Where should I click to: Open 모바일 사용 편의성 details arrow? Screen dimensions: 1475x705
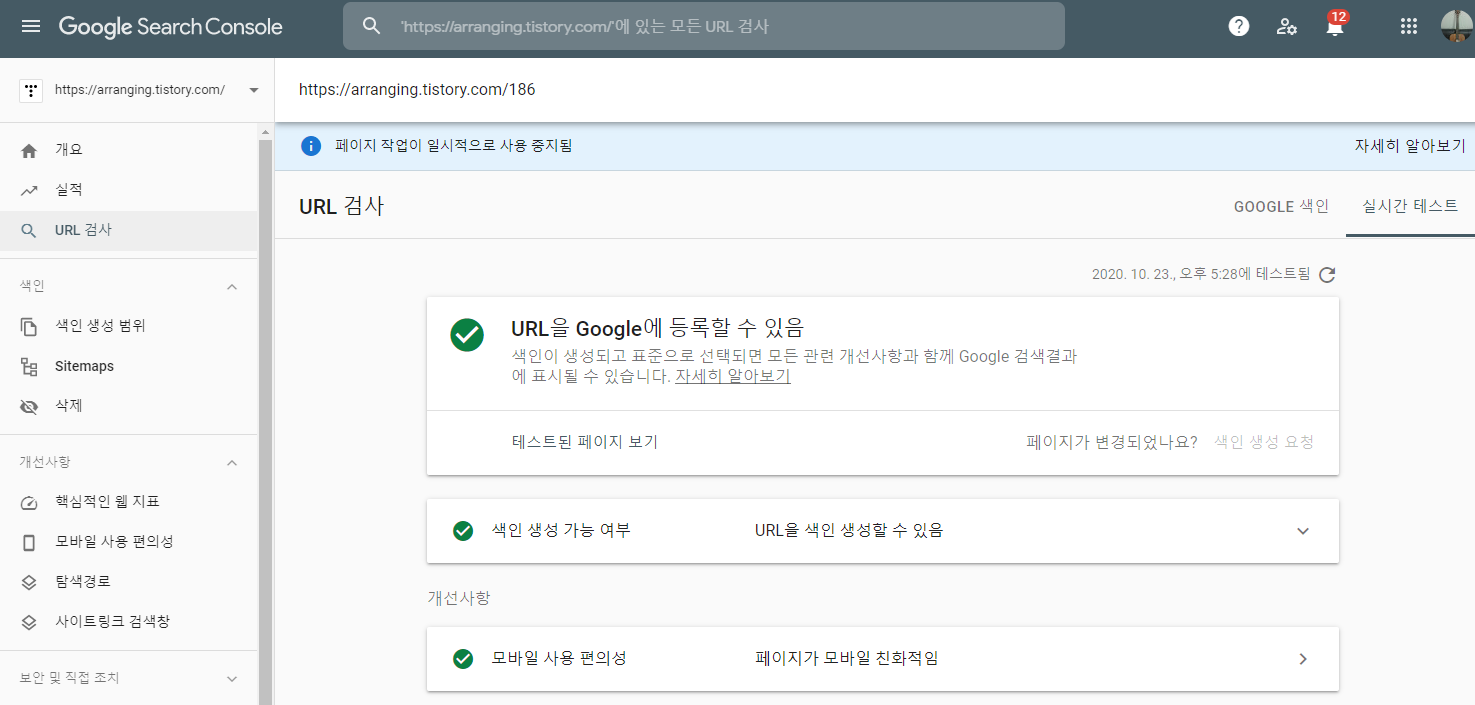coord(1303,659)
